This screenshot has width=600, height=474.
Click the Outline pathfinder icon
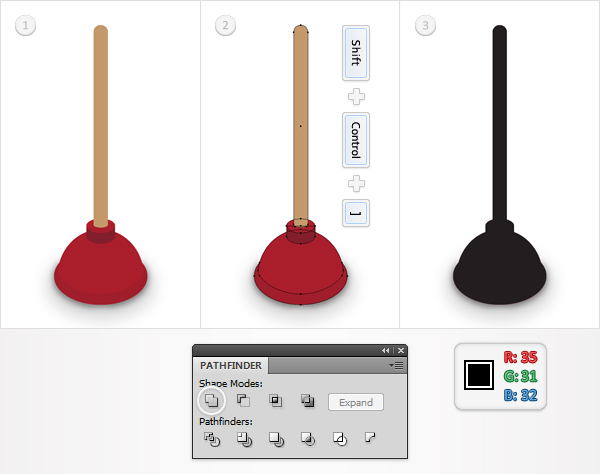pos(340,439)
